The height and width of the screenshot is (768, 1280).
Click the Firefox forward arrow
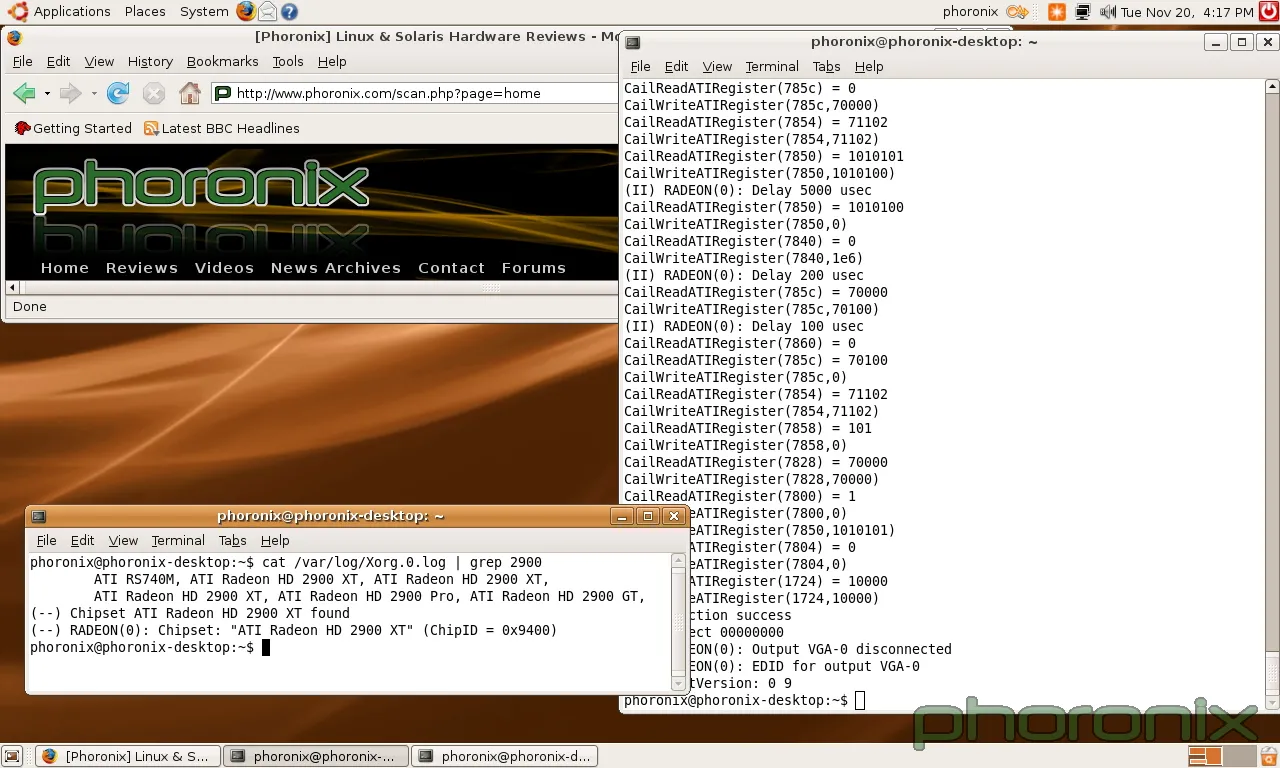coord(70,93)
